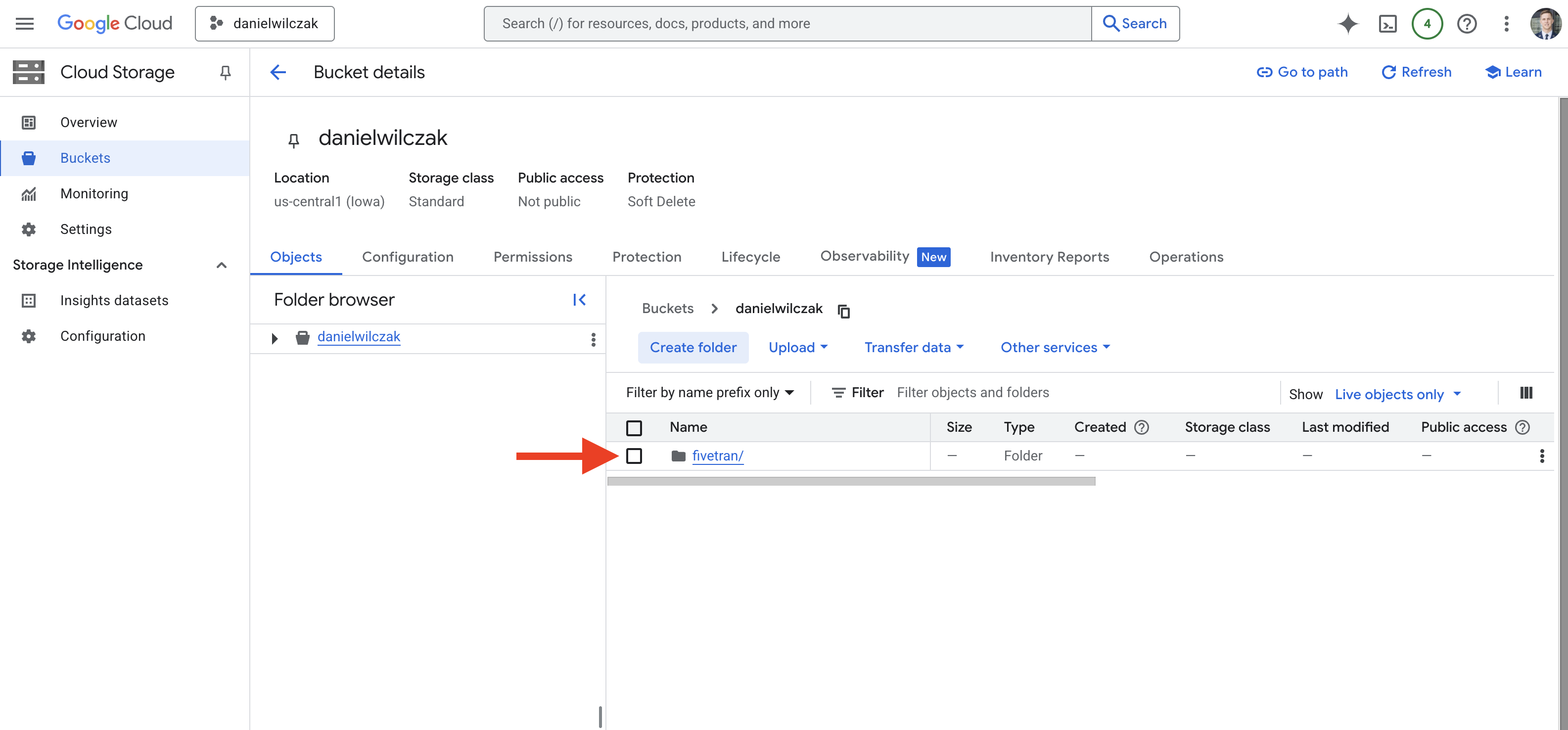Copy the bucket name to clipboard
Image resolution: width=1568 pixels, height=730 pixels.
click(844, 311)
